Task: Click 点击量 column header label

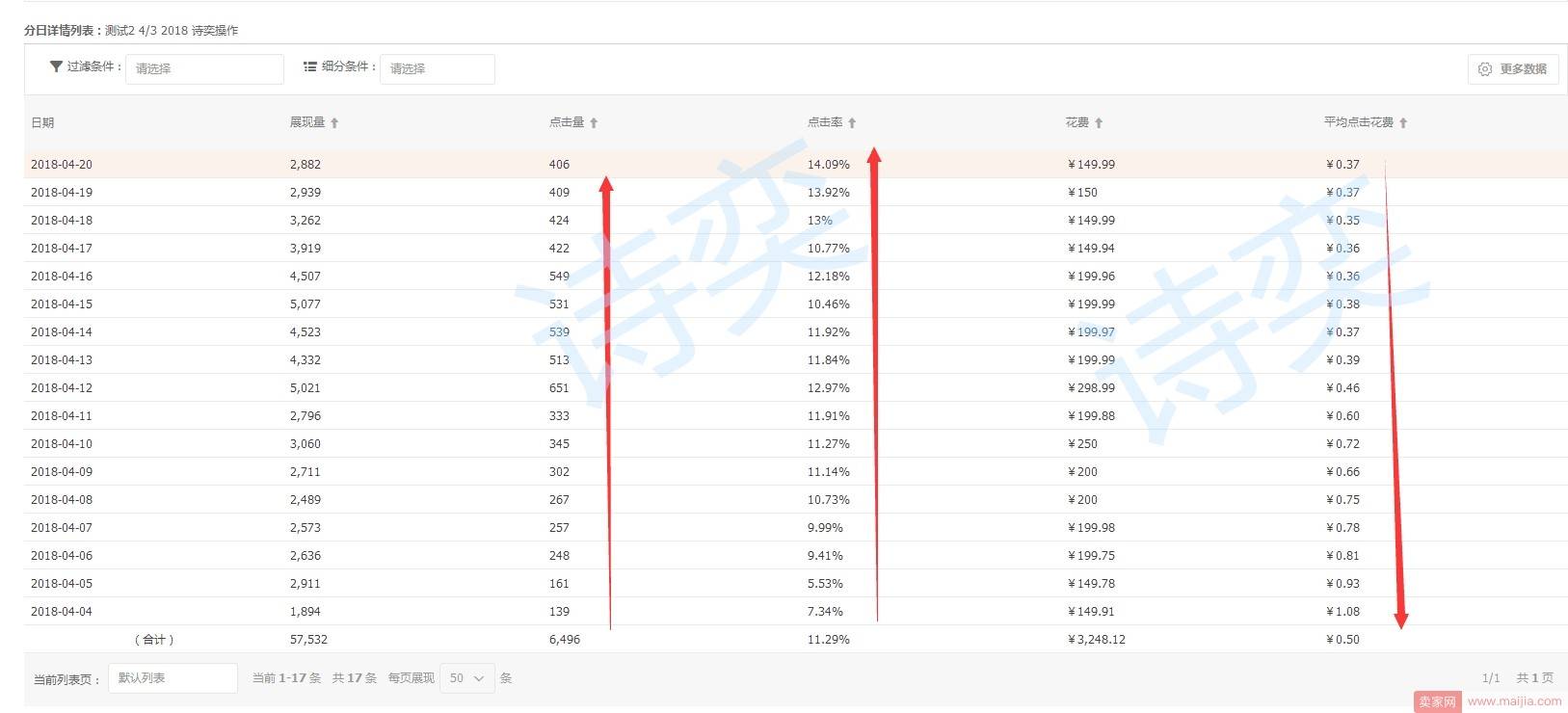Action: 567,122
